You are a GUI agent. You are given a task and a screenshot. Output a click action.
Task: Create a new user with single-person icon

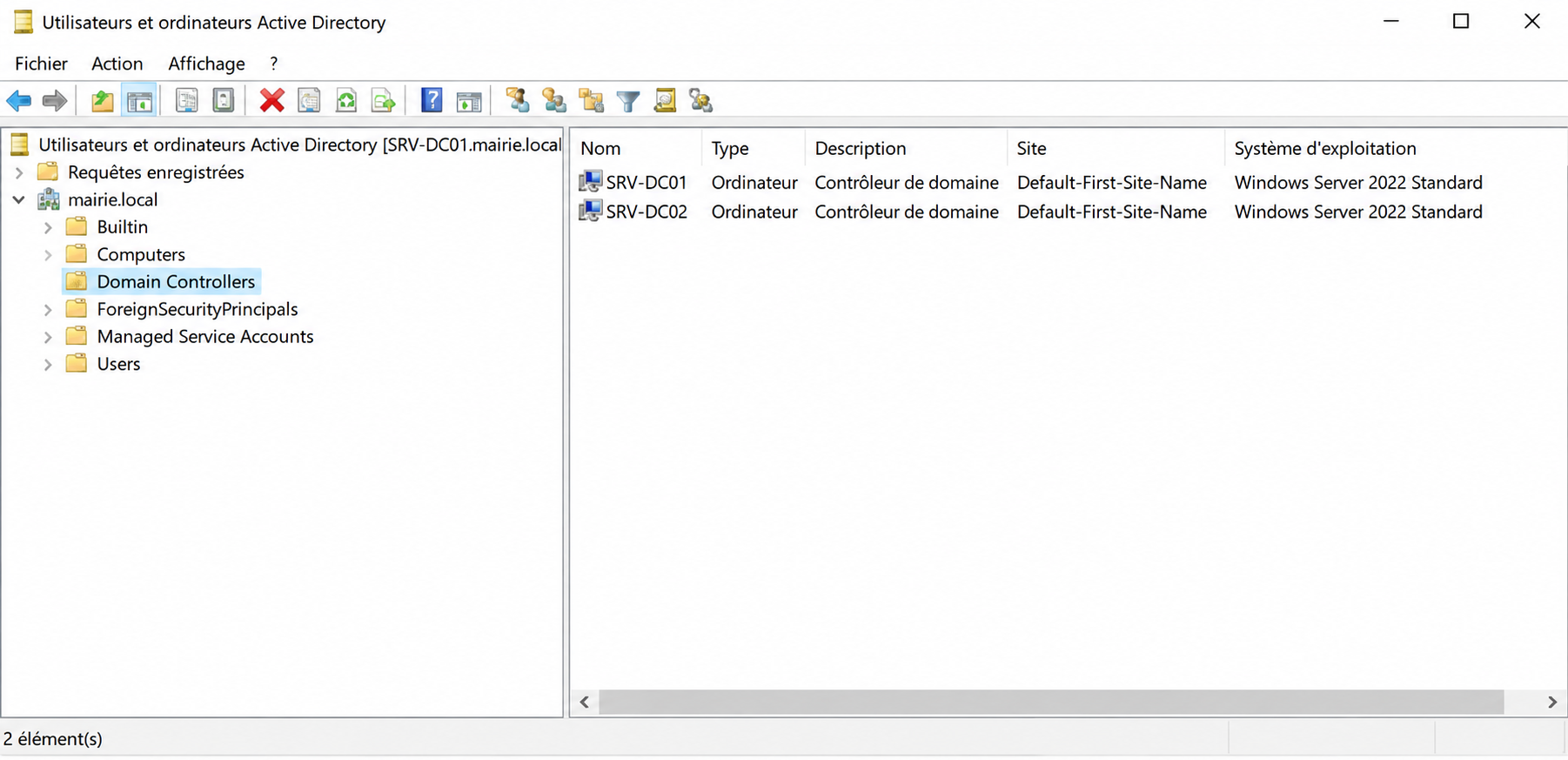tap(518, 101)
